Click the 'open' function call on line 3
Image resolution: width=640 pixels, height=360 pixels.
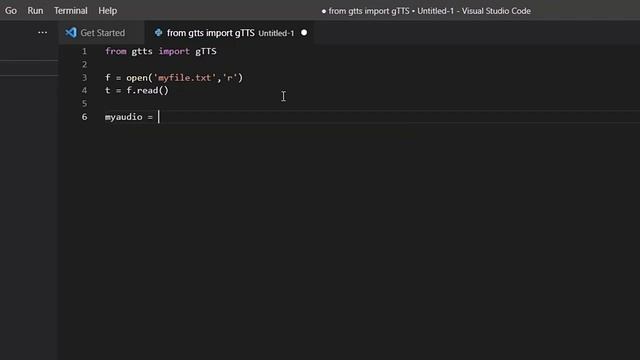pyautogui.click(x=137, y=78)
